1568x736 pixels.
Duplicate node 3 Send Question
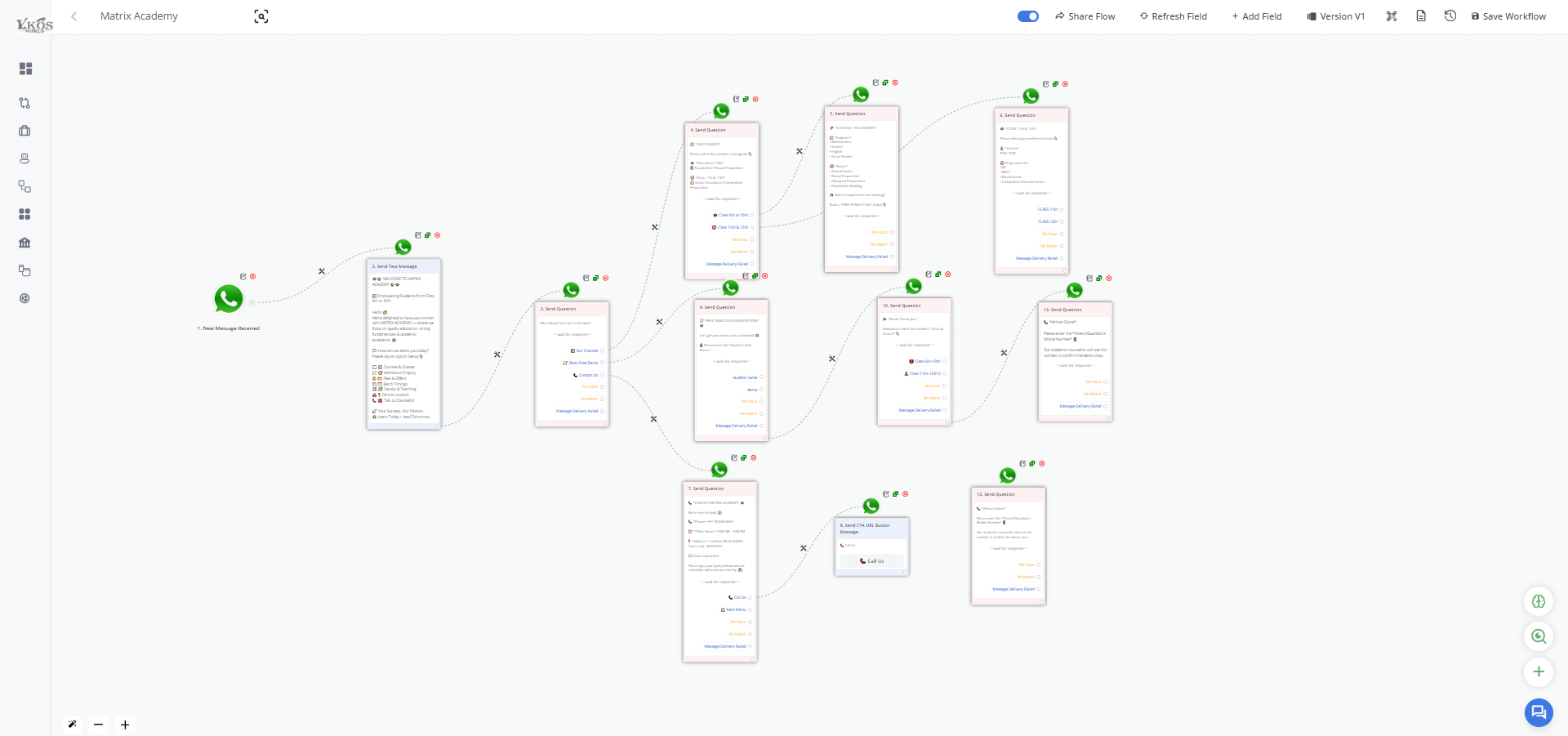pyautogui.click(x=595, y=279)
